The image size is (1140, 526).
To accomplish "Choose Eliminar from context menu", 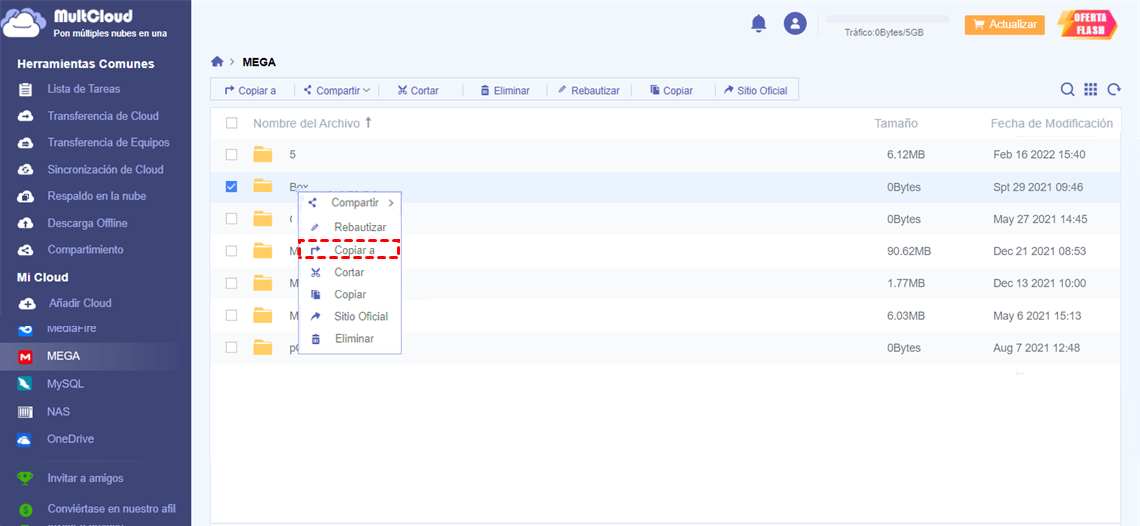I will (350, 338).
